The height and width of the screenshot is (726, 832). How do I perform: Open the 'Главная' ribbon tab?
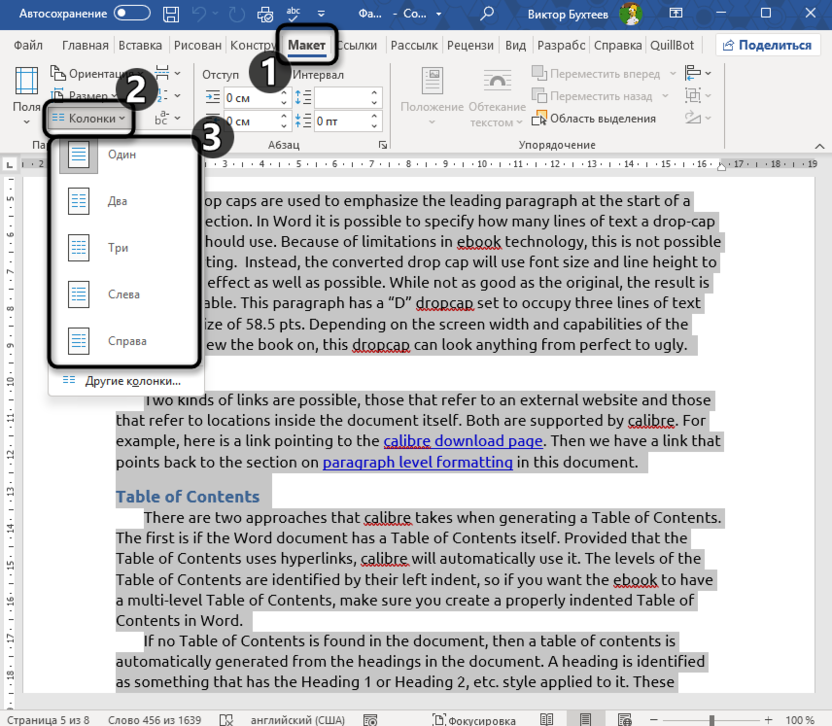click(85, 46)
